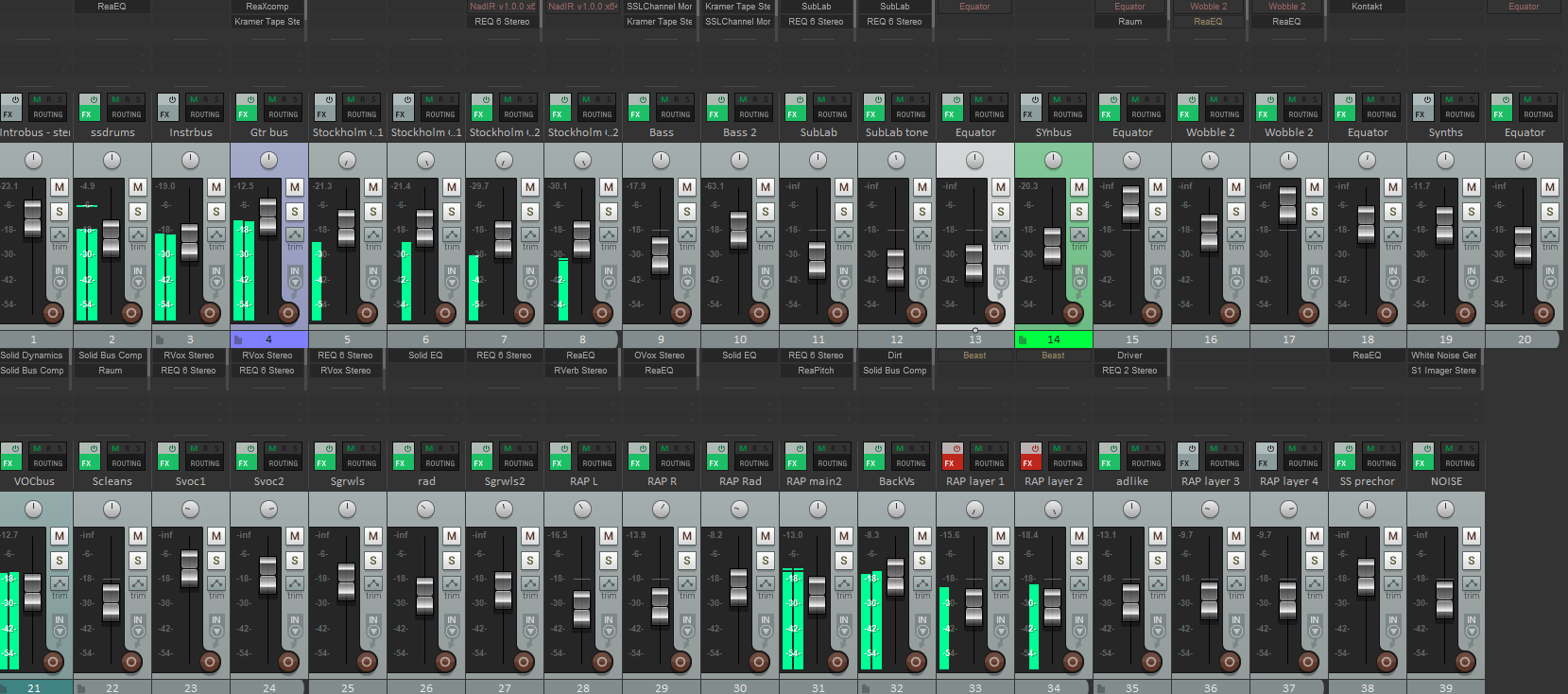The image size is (1568, 694).
Task: Open envelope/trim settings on Svoc1 track
Action: tap(216, 583)
